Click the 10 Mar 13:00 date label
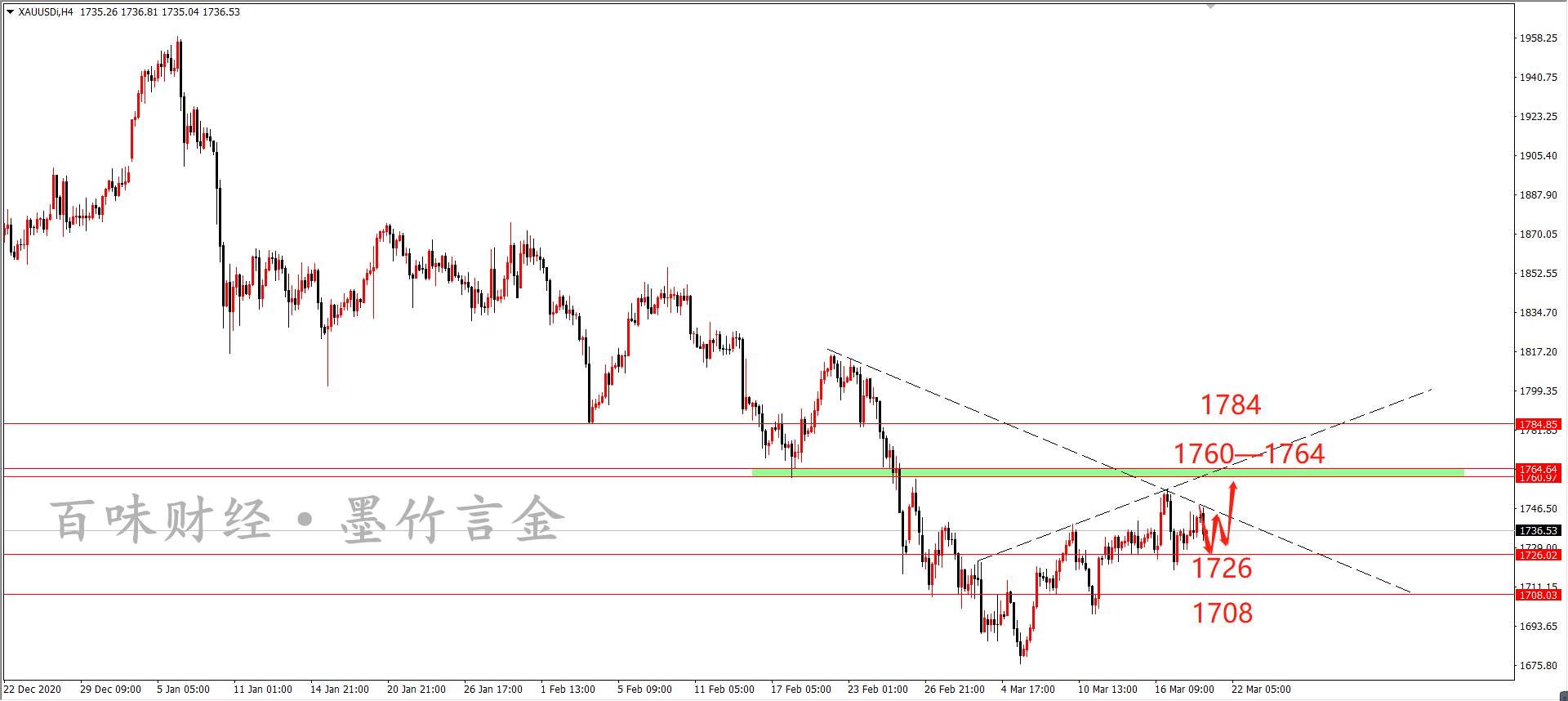This screenshot has height=701, width=1568. pyautogui.click(x=1107, y=690)
